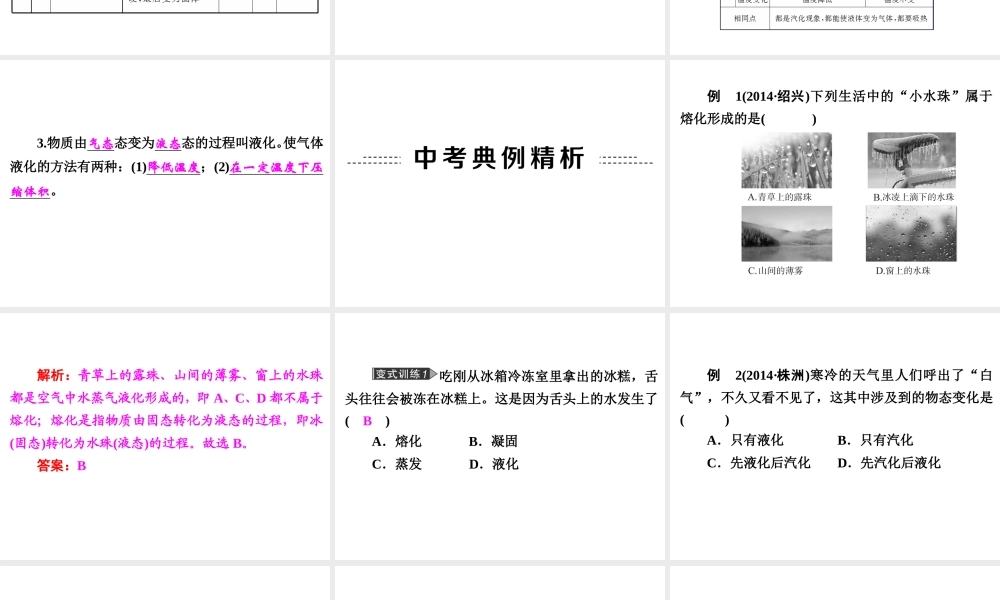
Task: Choose option C. 先液化后汽化
Action: tap(758, 463)
